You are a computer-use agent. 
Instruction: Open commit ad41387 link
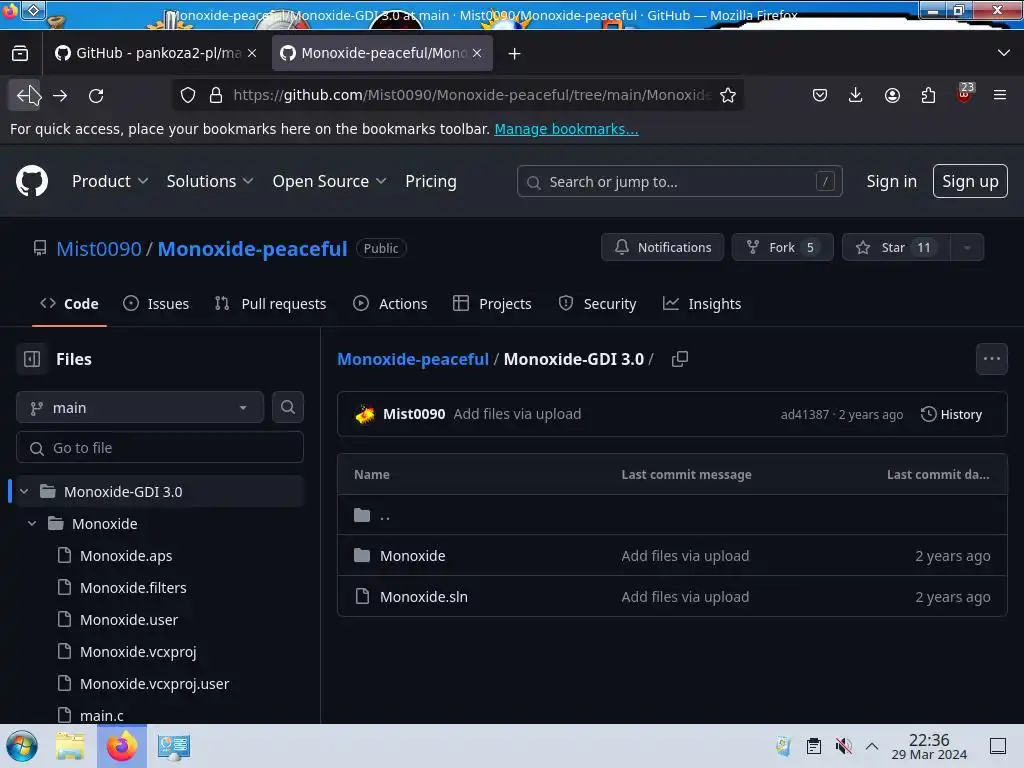804,414
